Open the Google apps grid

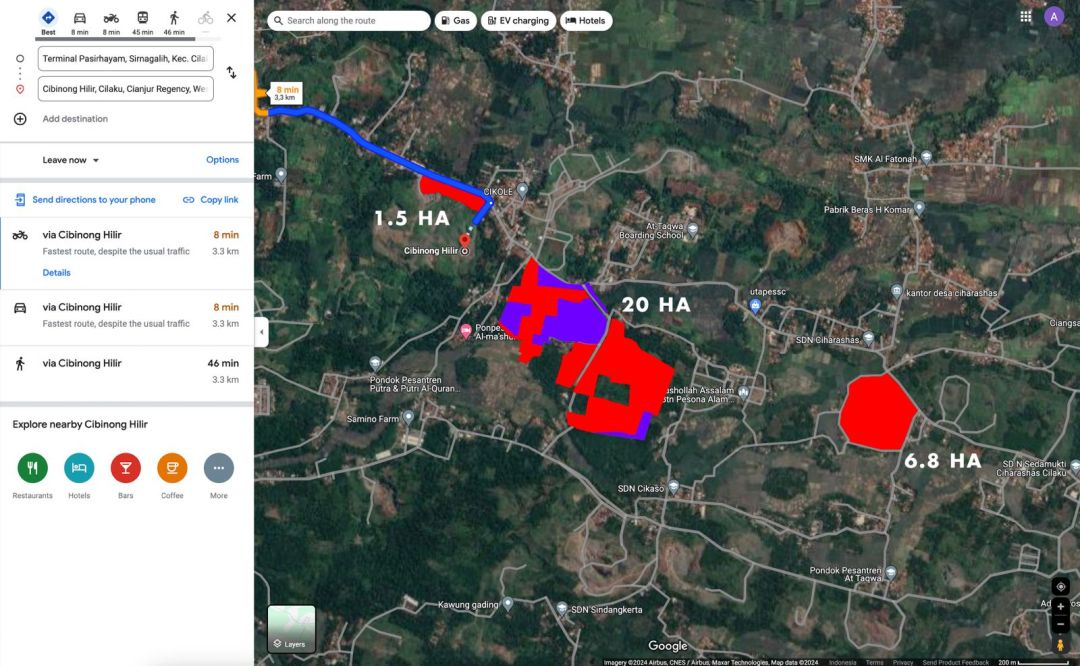point(1025,17)
